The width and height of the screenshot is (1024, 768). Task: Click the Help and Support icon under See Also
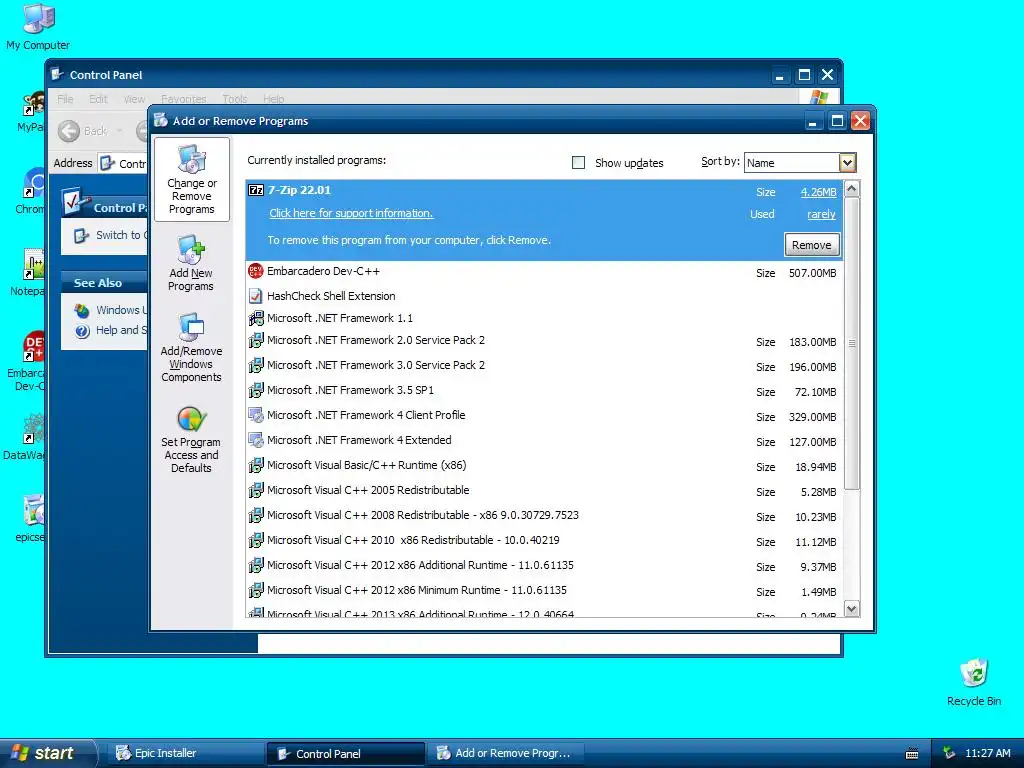tap(82, 331)
